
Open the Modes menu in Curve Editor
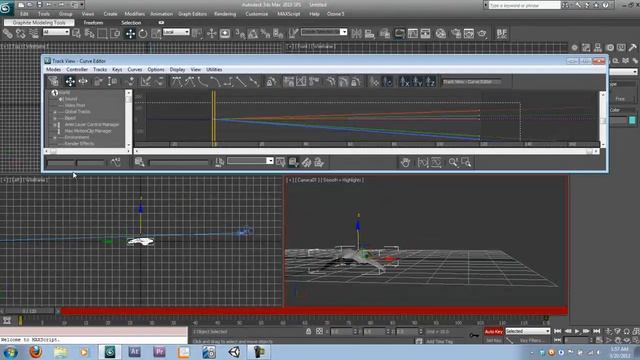[53, 69]
